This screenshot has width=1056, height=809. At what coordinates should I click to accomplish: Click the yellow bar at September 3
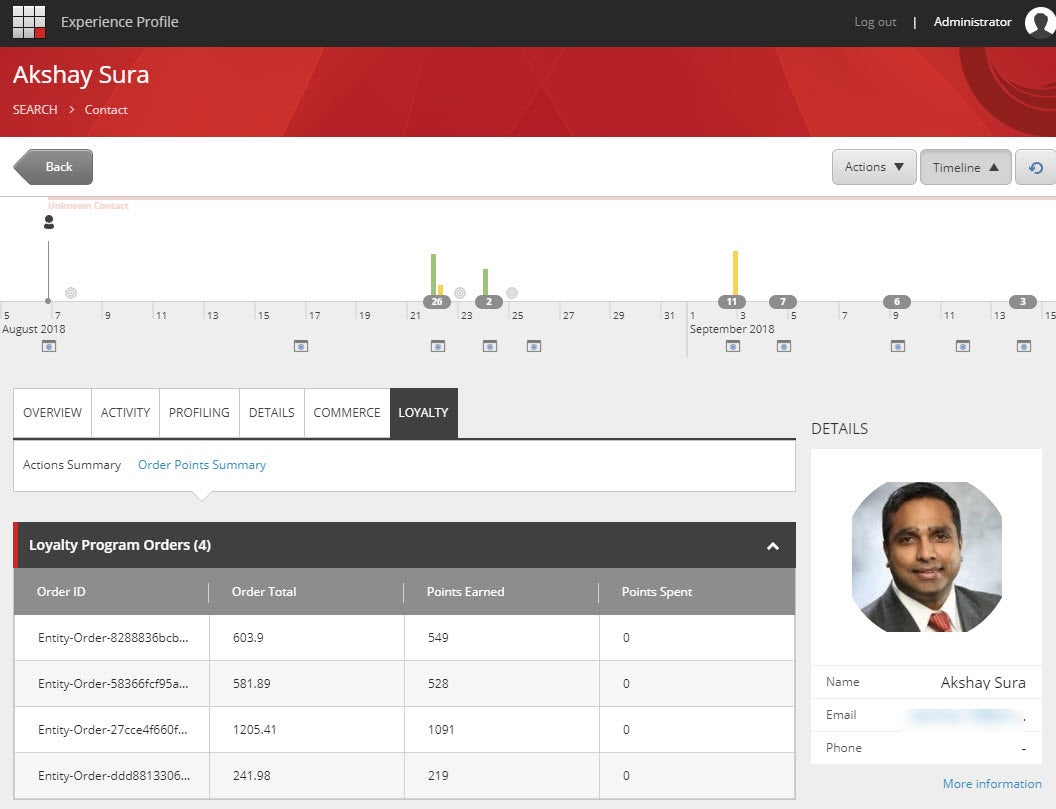[x=735, y=272]
